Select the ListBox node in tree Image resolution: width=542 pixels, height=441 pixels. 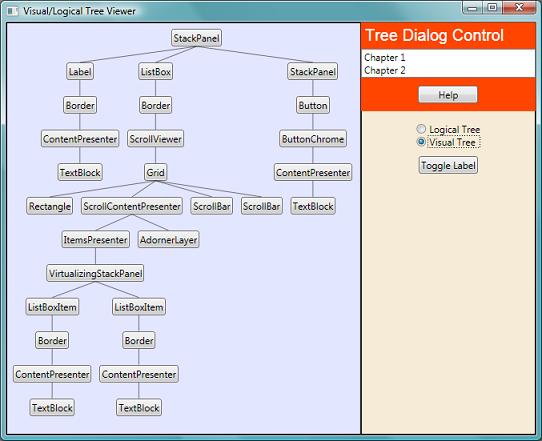click(156, 72)
